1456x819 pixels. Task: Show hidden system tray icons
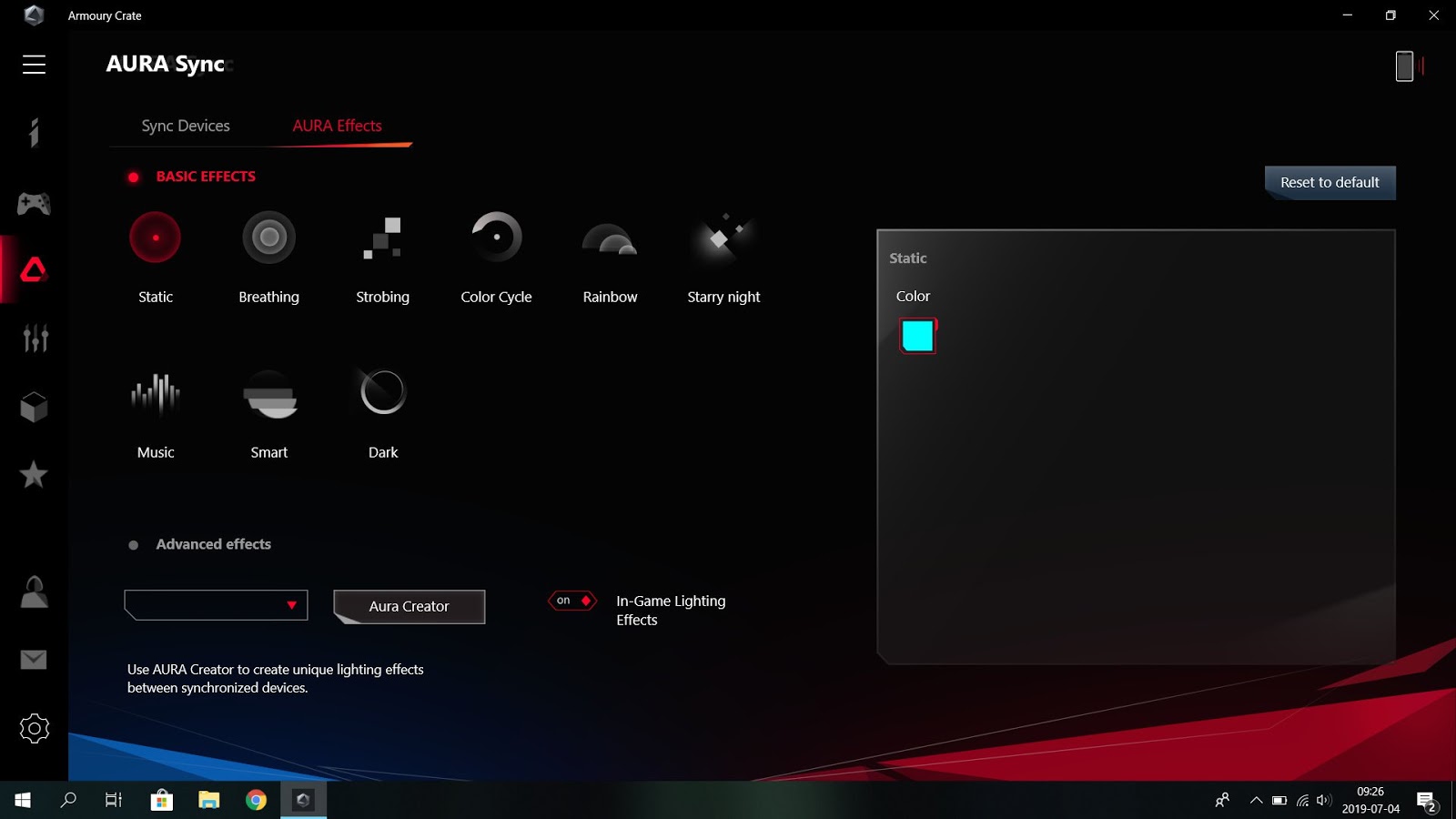pos(1256,801)
